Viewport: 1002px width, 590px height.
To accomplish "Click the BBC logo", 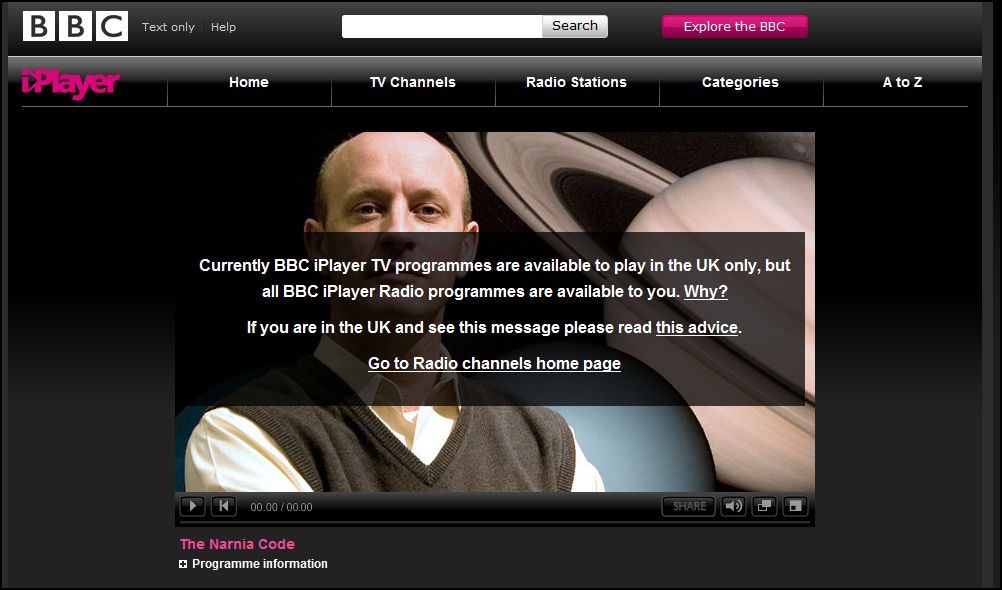I will click(75, 26).
